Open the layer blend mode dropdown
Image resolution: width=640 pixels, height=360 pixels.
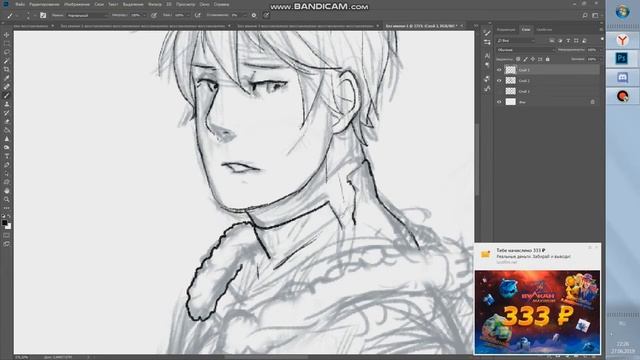coord(526,50)
